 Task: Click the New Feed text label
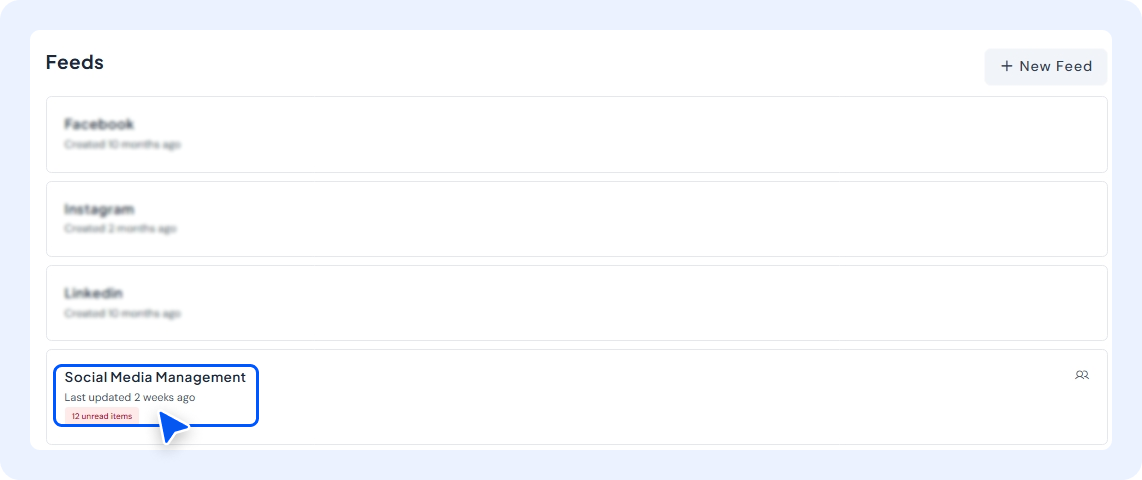point(1055,66)
